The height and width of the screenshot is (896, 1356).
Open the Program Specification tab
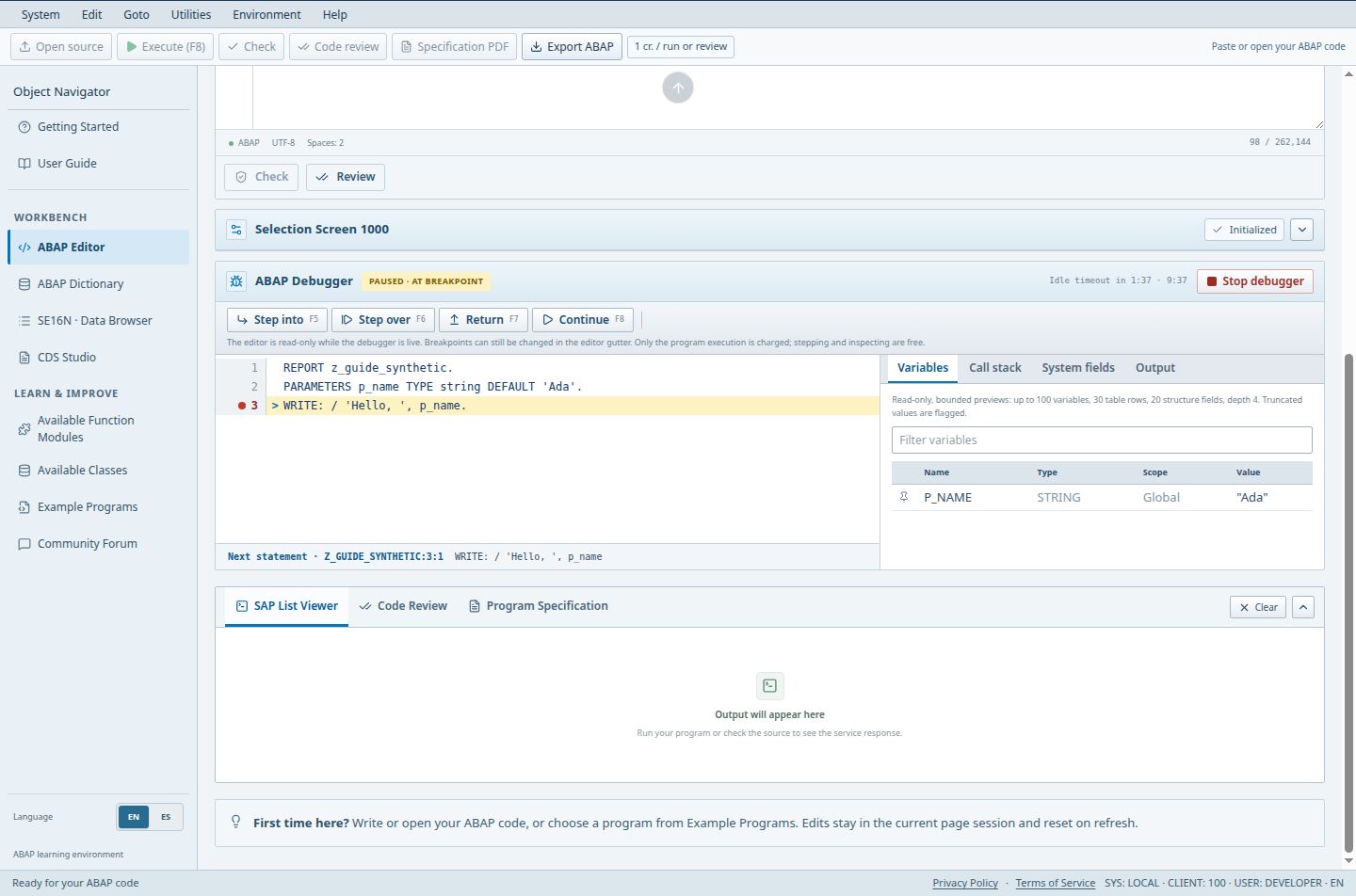[539, 606]
